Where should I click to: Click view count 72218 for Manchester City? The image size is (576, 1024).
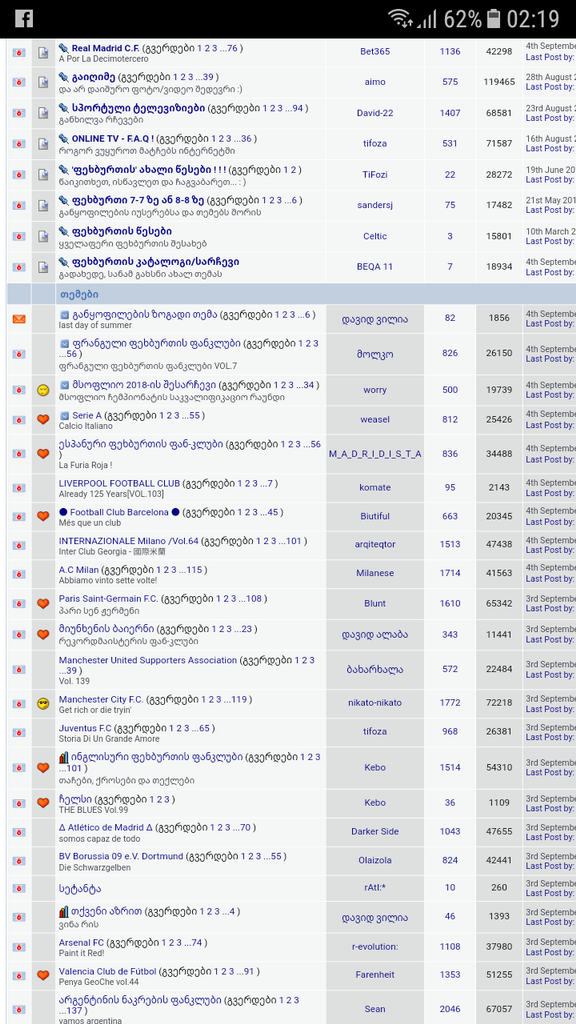tap(499, 703)
